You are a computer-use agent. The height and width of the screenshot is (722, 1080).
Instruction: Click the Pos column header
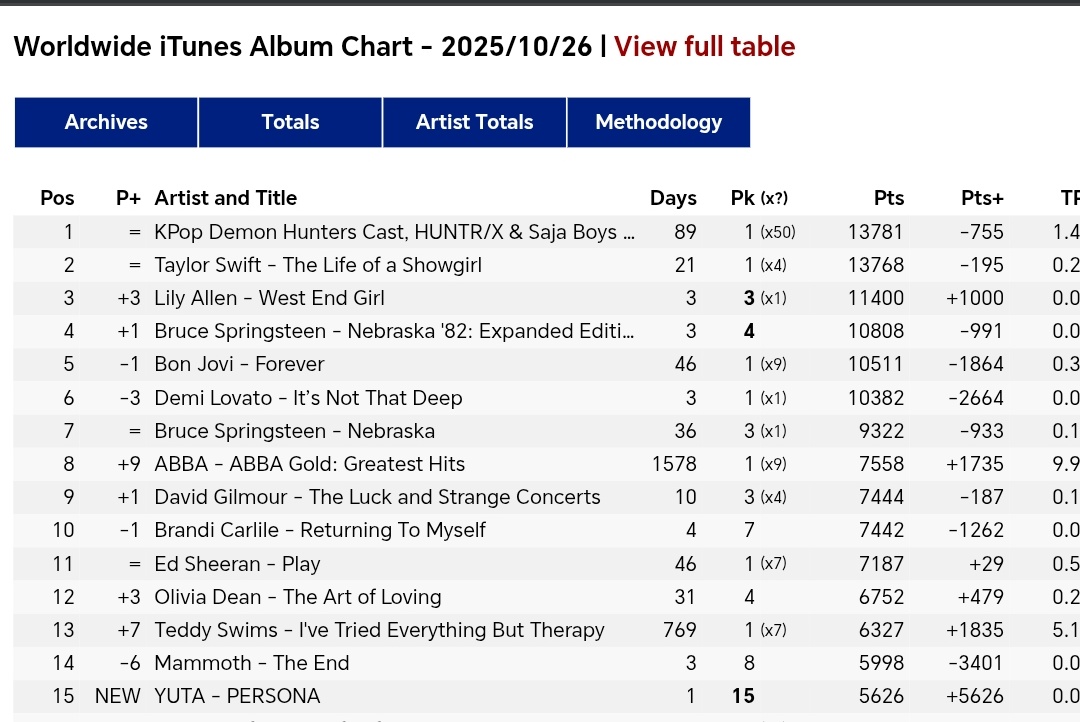pos(57,198)
